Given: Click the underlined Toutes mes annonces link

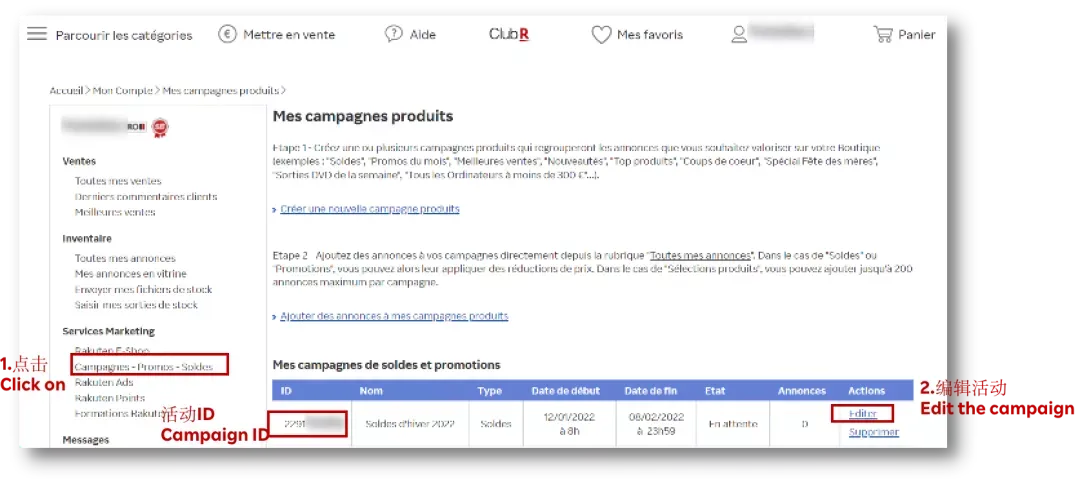Looking at the screenshot, I should coord(700,255).
